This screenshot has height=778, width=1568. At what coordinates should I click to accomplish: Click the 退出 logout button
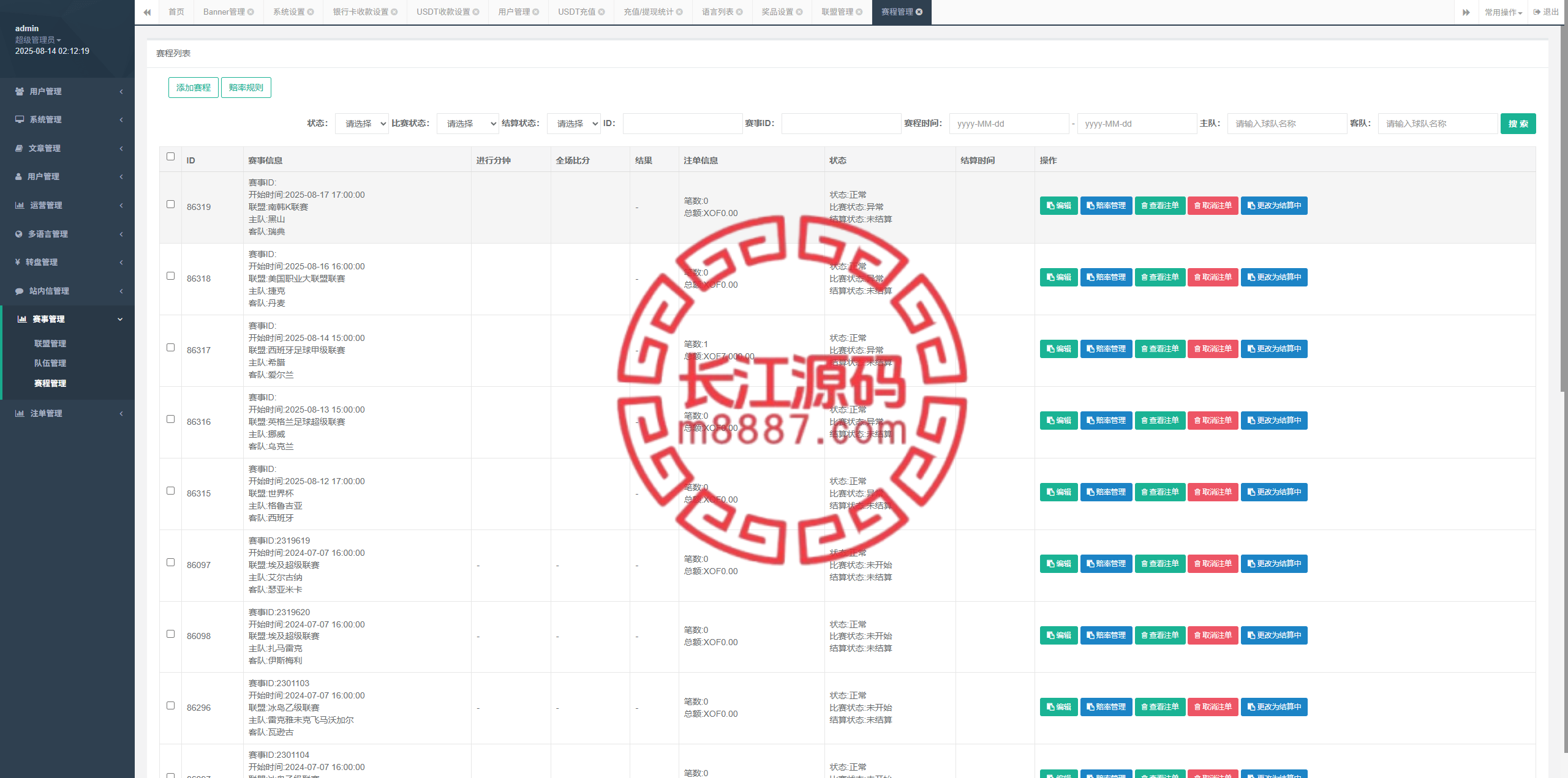pos(1546,12)
